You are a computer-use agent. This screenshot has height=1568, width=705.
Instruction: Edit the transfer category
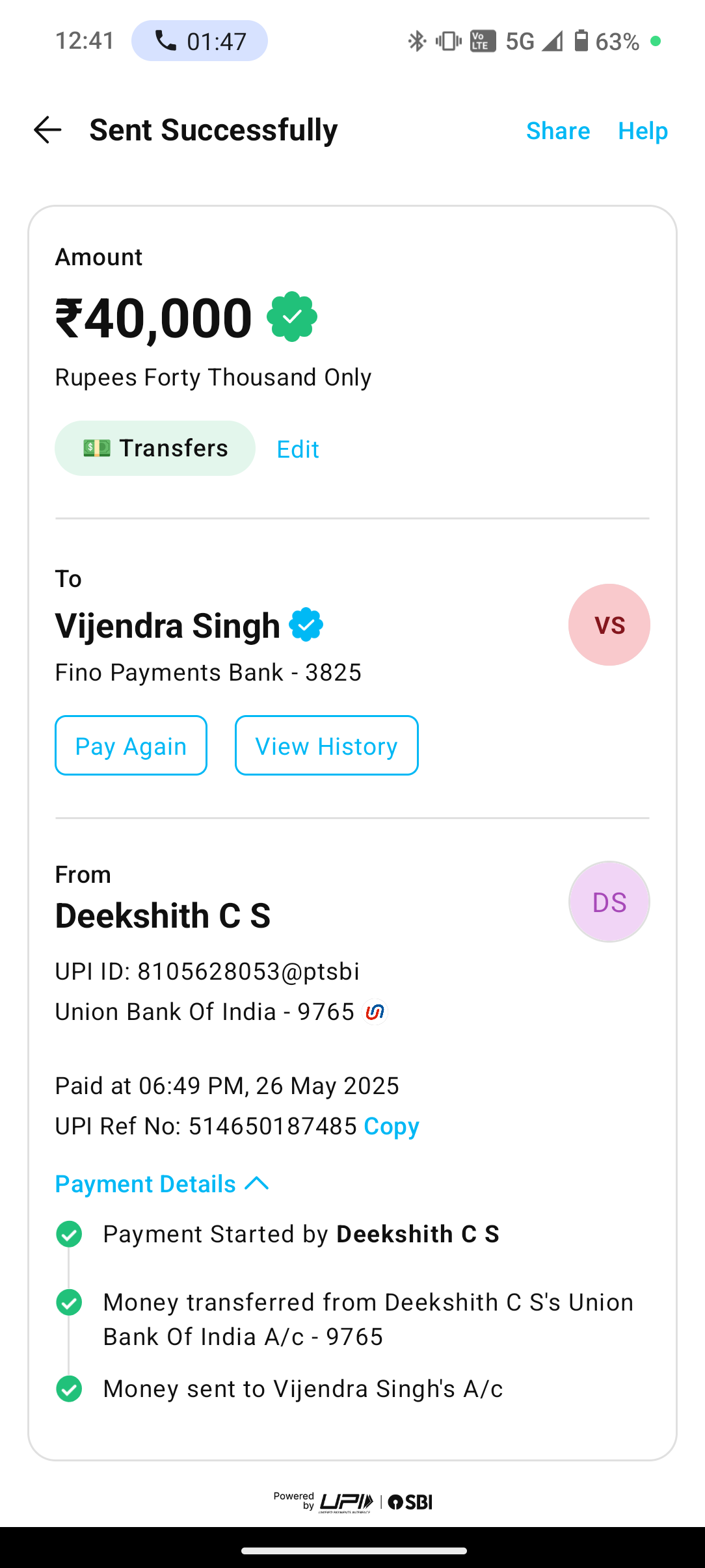click(x=298, y=449)
